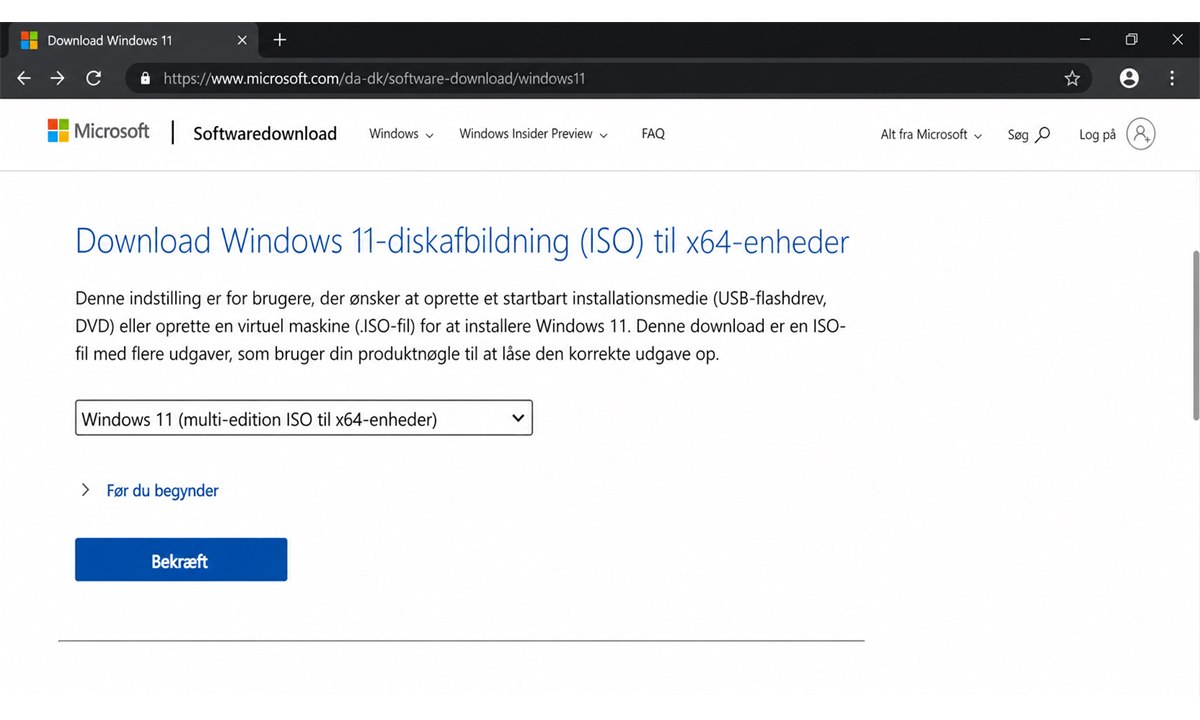Click the Windows favicon on the tab
This screenshot has width=1200, height=720.
point(30,40)
